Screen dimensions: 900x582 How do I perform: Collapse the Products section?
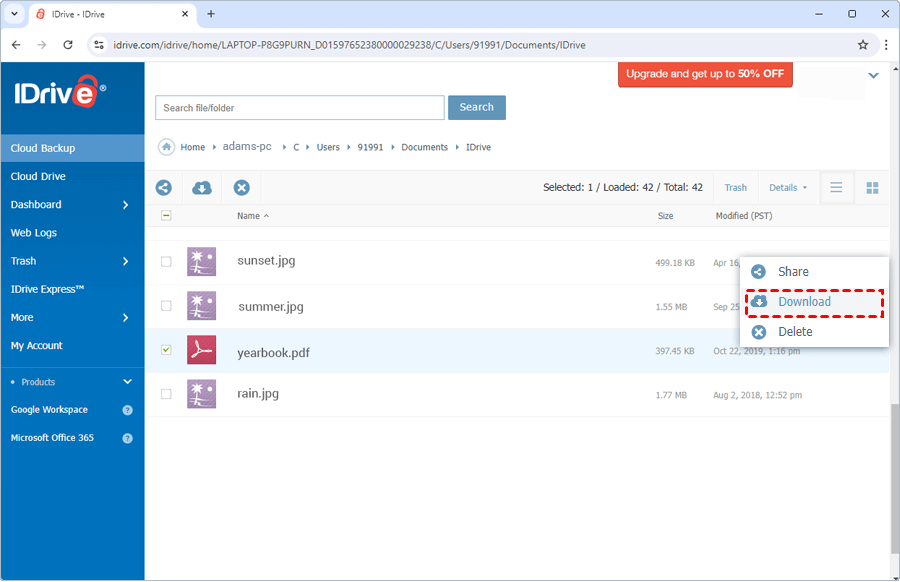click(127, 382)
